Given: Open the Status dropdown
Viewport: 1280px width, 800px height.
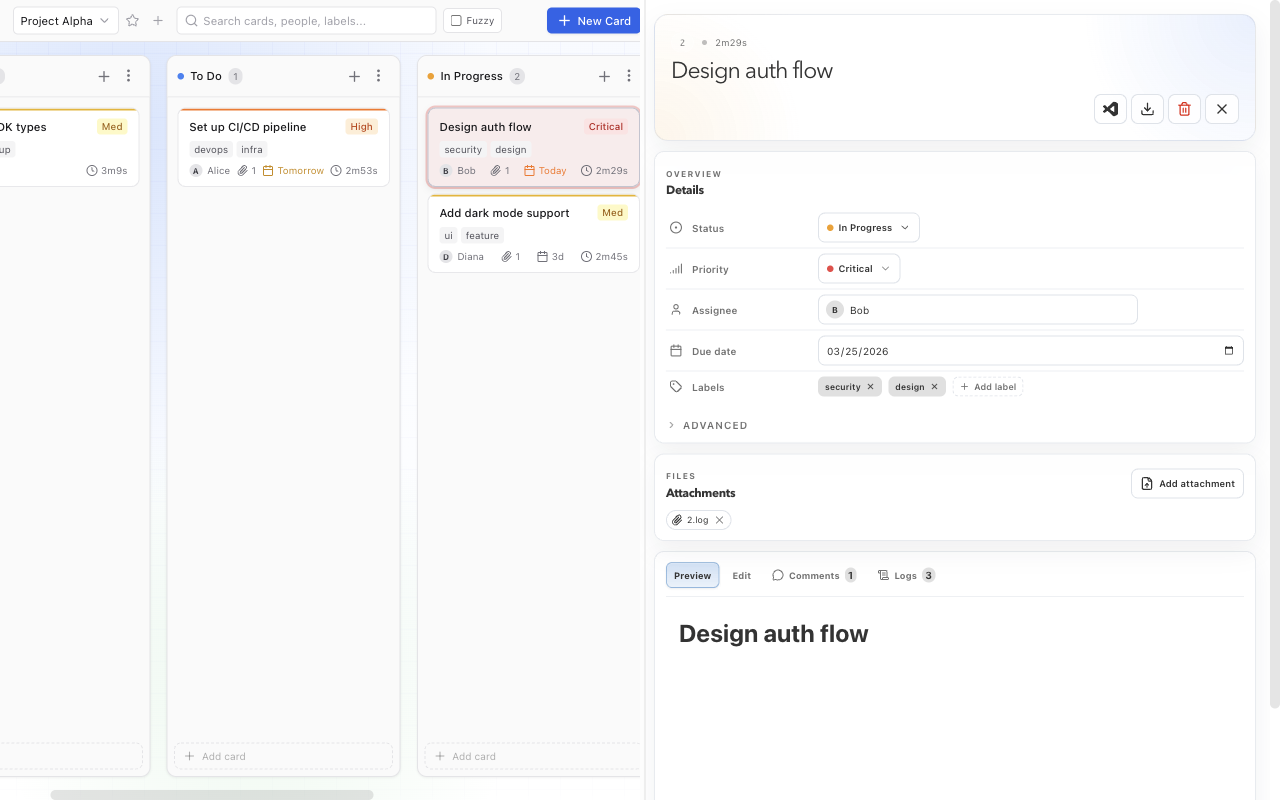Looking at the screenshot, I should [x=868, y=228].
